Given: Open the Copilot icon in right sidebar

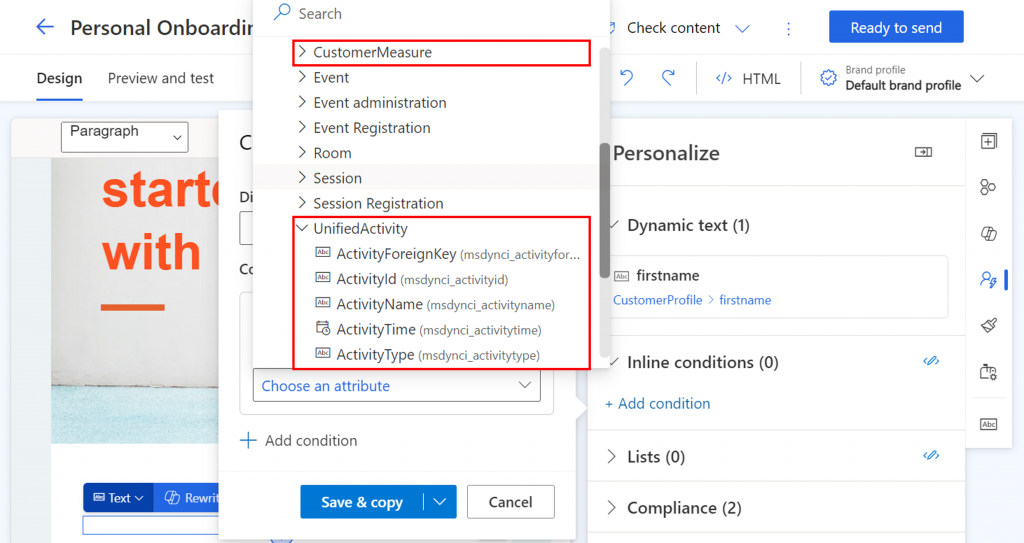Looking at the screenshot, I should point(988,234).
